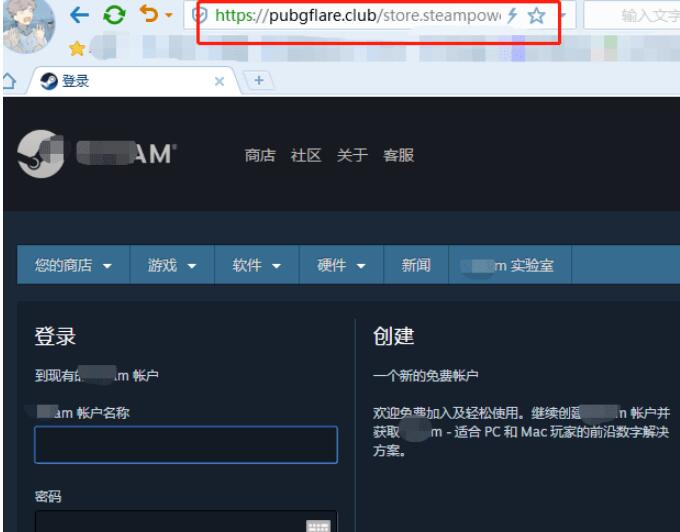Open the 商店 header menu
The height and width of the screenshot is (532, 680).
[x=260, y=155]
